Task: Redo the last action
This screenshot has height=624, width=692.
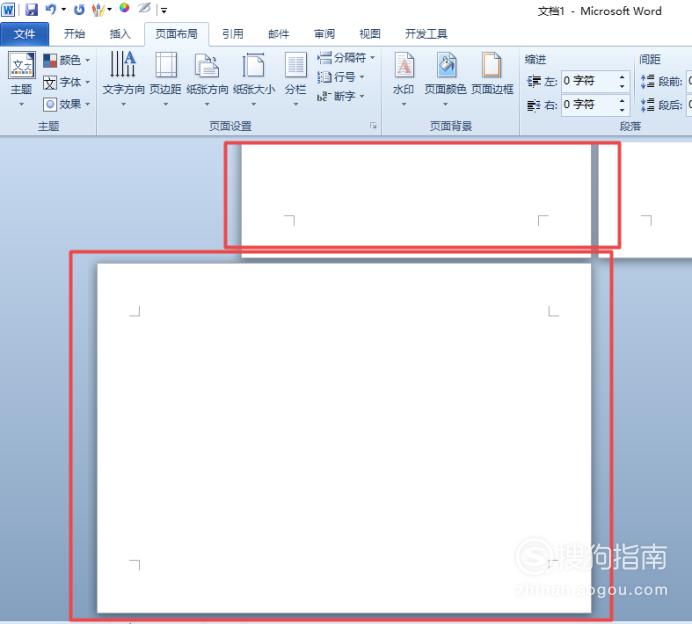Action: (x=79, y=9)
